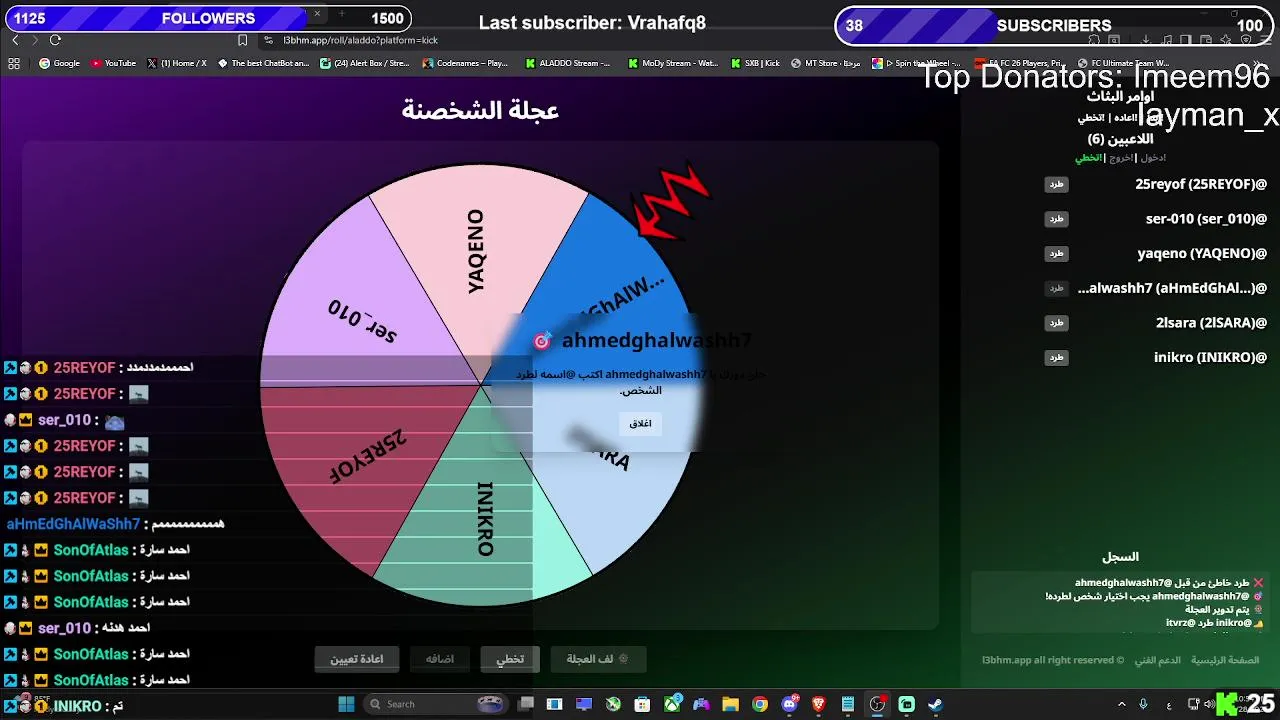The height and width of the screenshot is (720, 1280).
Task: Open Brave browser from taskbar
Action: 818,704
